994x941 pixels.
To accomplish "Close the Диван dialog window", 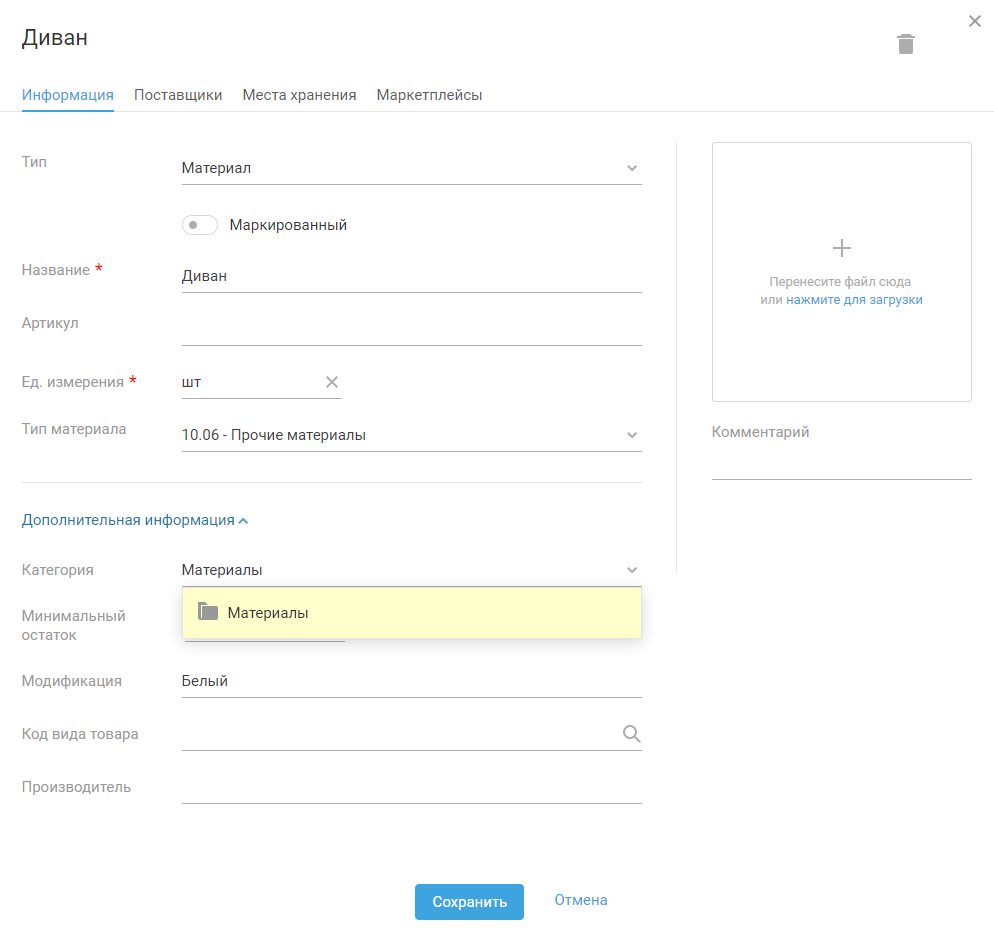I will pyautogui.click(x=975, y=21).
